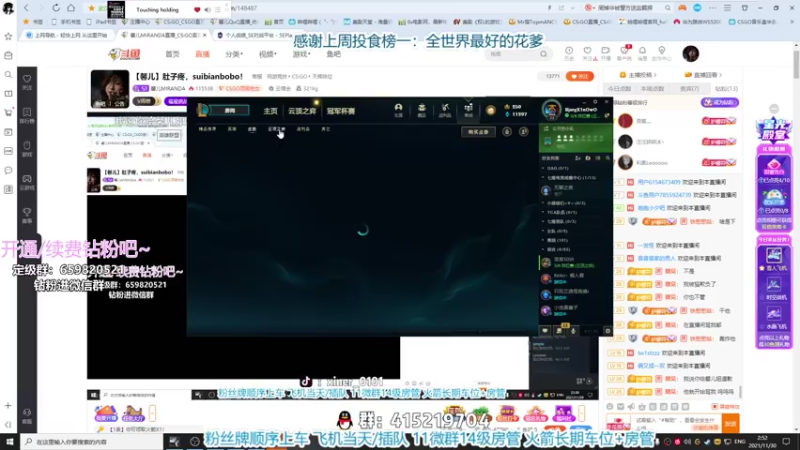This screenshot has height=450, width=800.
Task: Open Douyu 直播 nav item
Action: click(x=203, y=54)
